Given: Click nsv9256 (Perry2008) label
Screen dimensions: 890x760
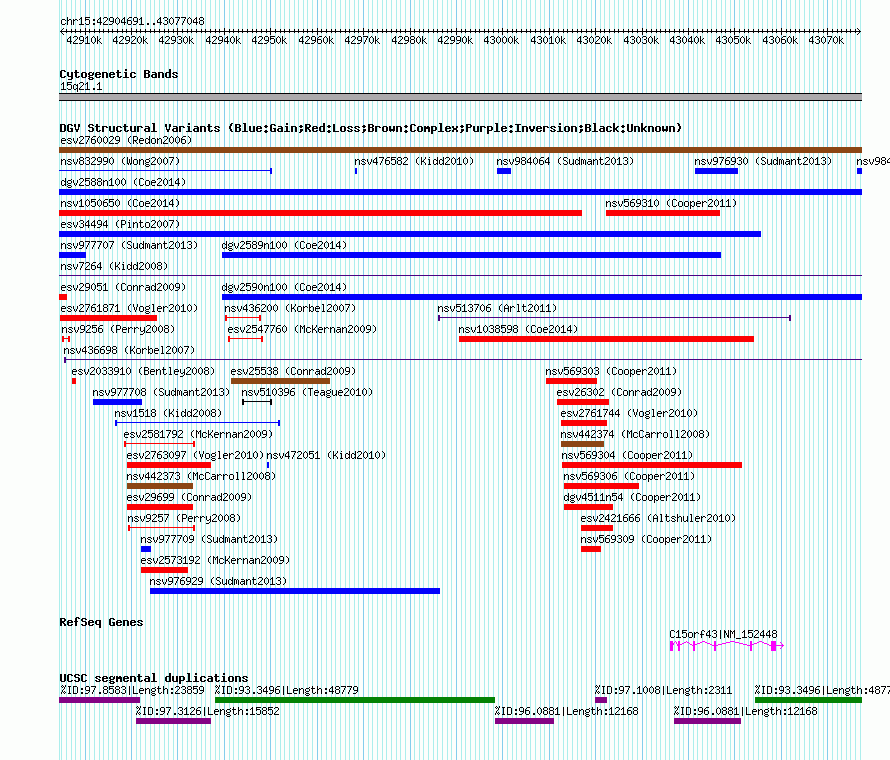Looking at the screenshot, I should [x=118, y=329].
